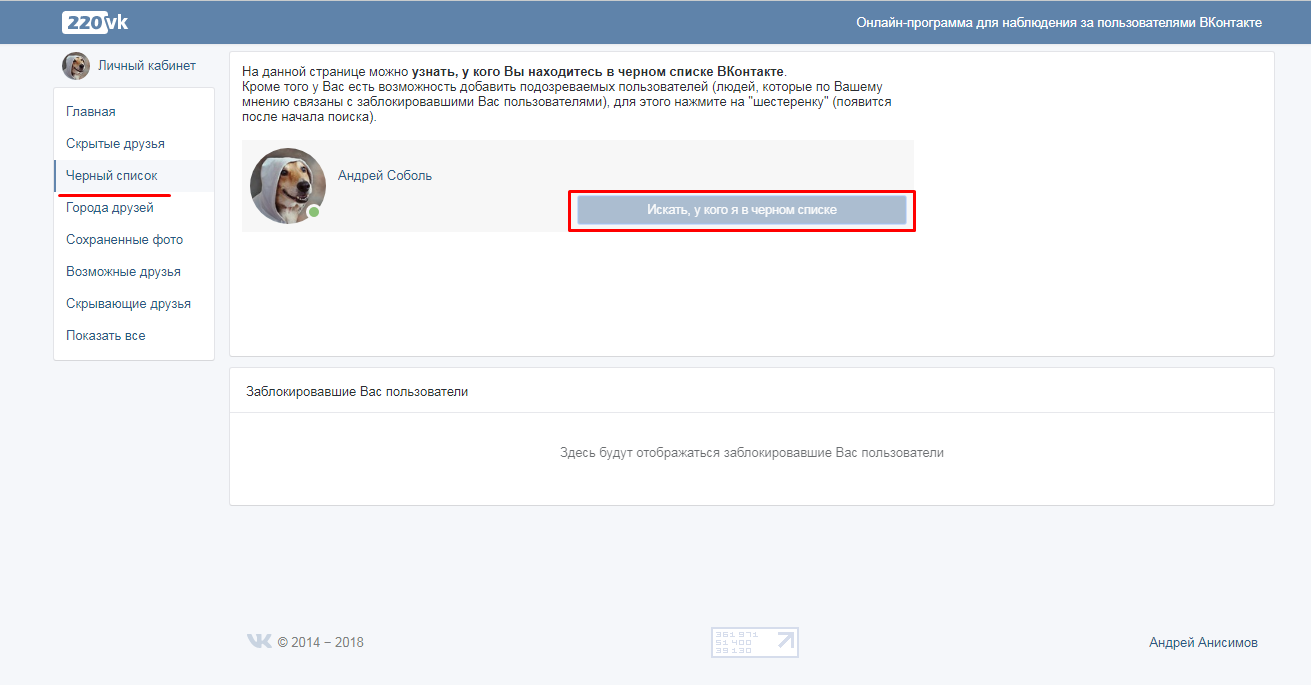Open Андрей Соболь's dog profile photo
1311x685 pixels.
[x=288, y=186]
